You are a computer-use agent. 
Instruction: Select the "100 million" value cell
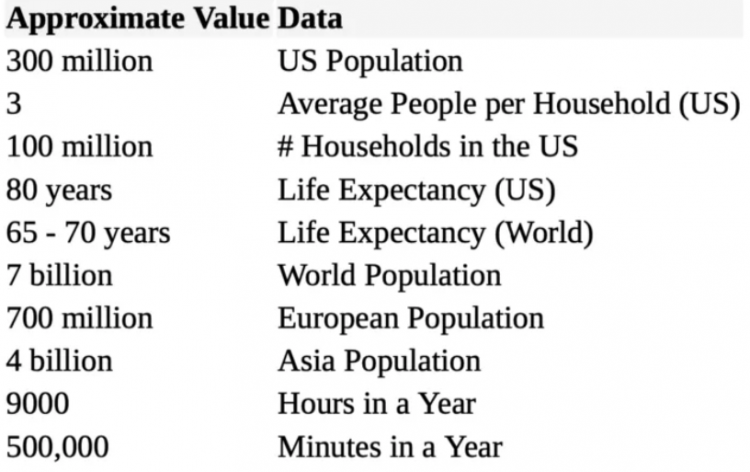80,147
